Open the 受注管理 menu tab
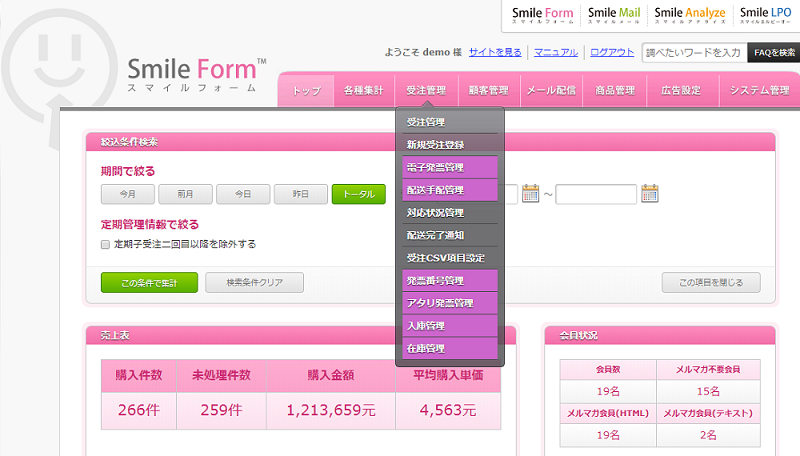Screen dimensions: 800x456 tap(426, 91)
